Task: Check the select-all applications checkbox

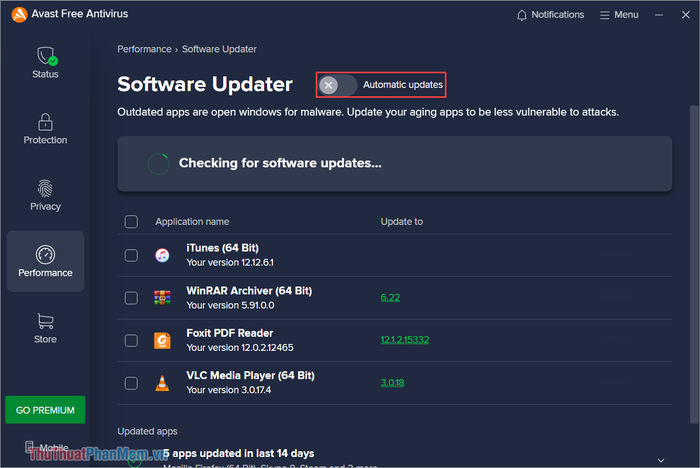Action: (x=131, y=221)
